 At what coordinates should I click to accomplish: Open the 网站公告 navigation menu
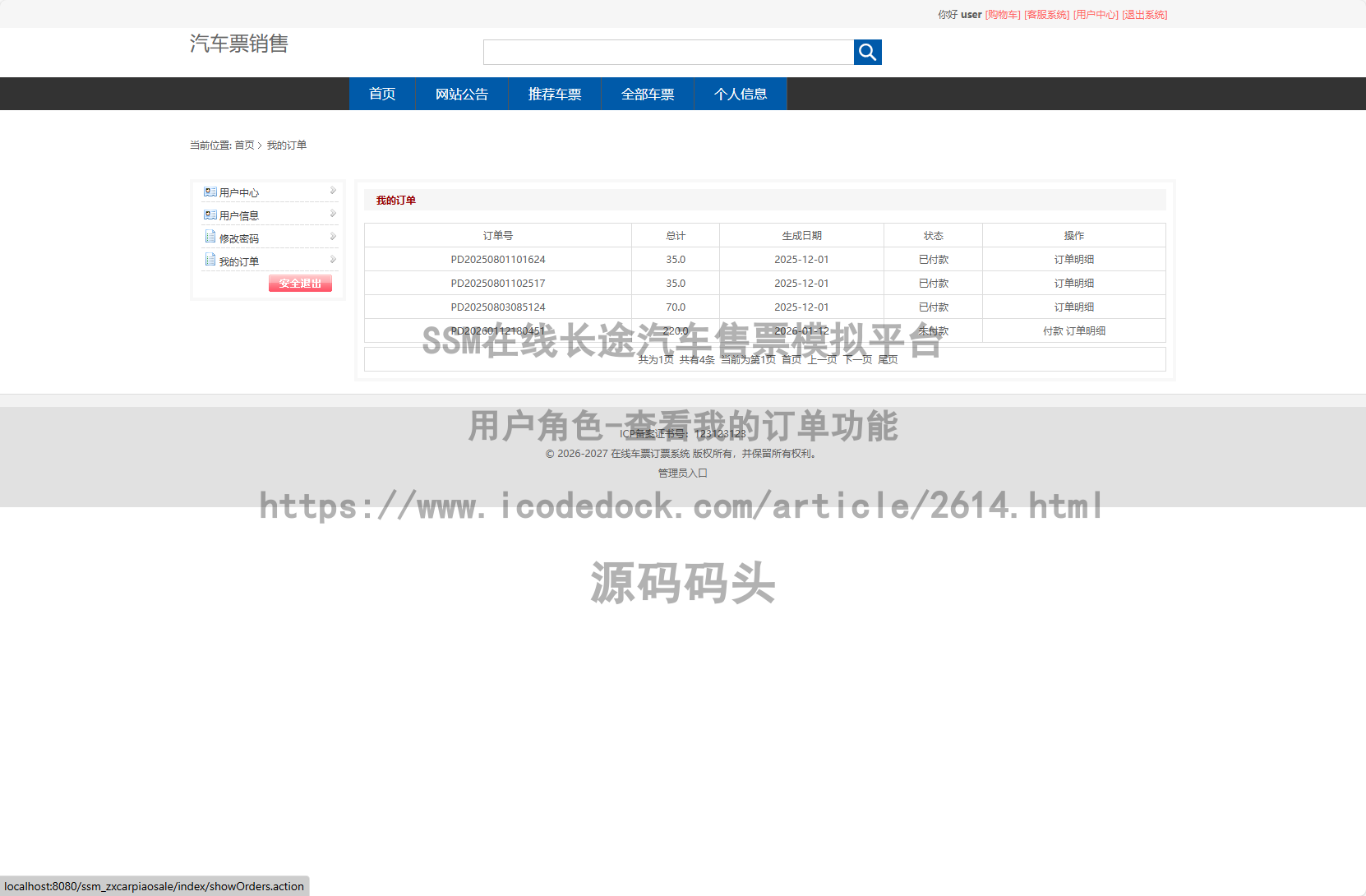(461, 94)
